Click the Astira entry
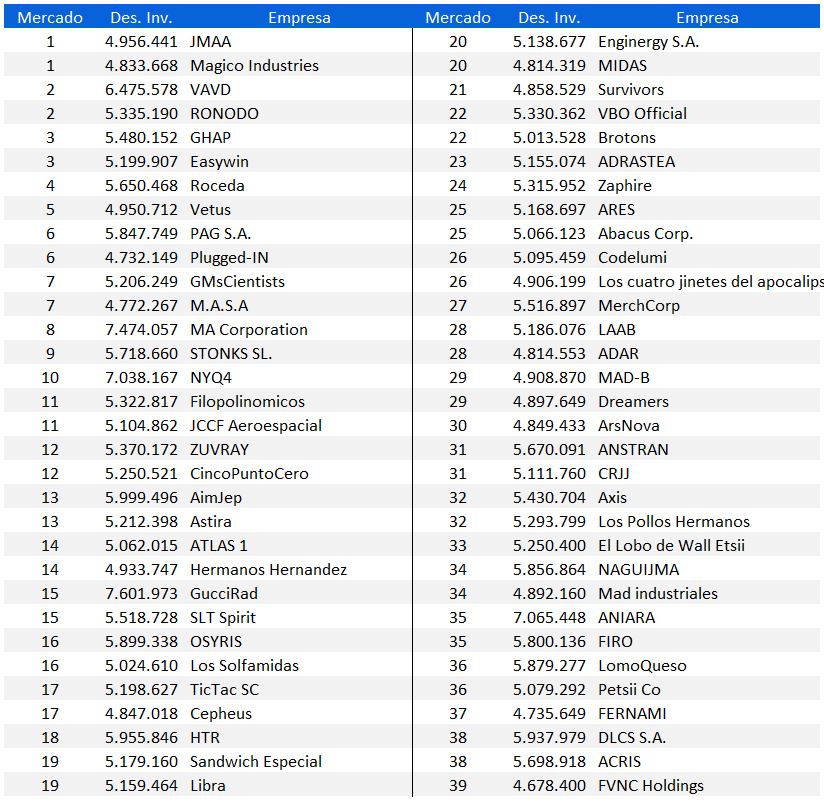The image size is (824, 803). point(211,522)
